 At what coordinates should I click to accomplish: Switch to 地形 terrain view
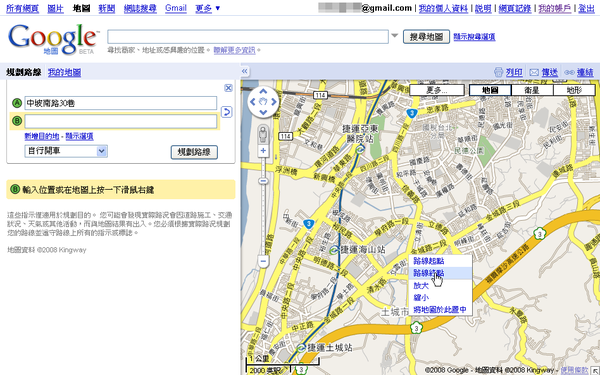pyautogui.click(x=574, y=90)
